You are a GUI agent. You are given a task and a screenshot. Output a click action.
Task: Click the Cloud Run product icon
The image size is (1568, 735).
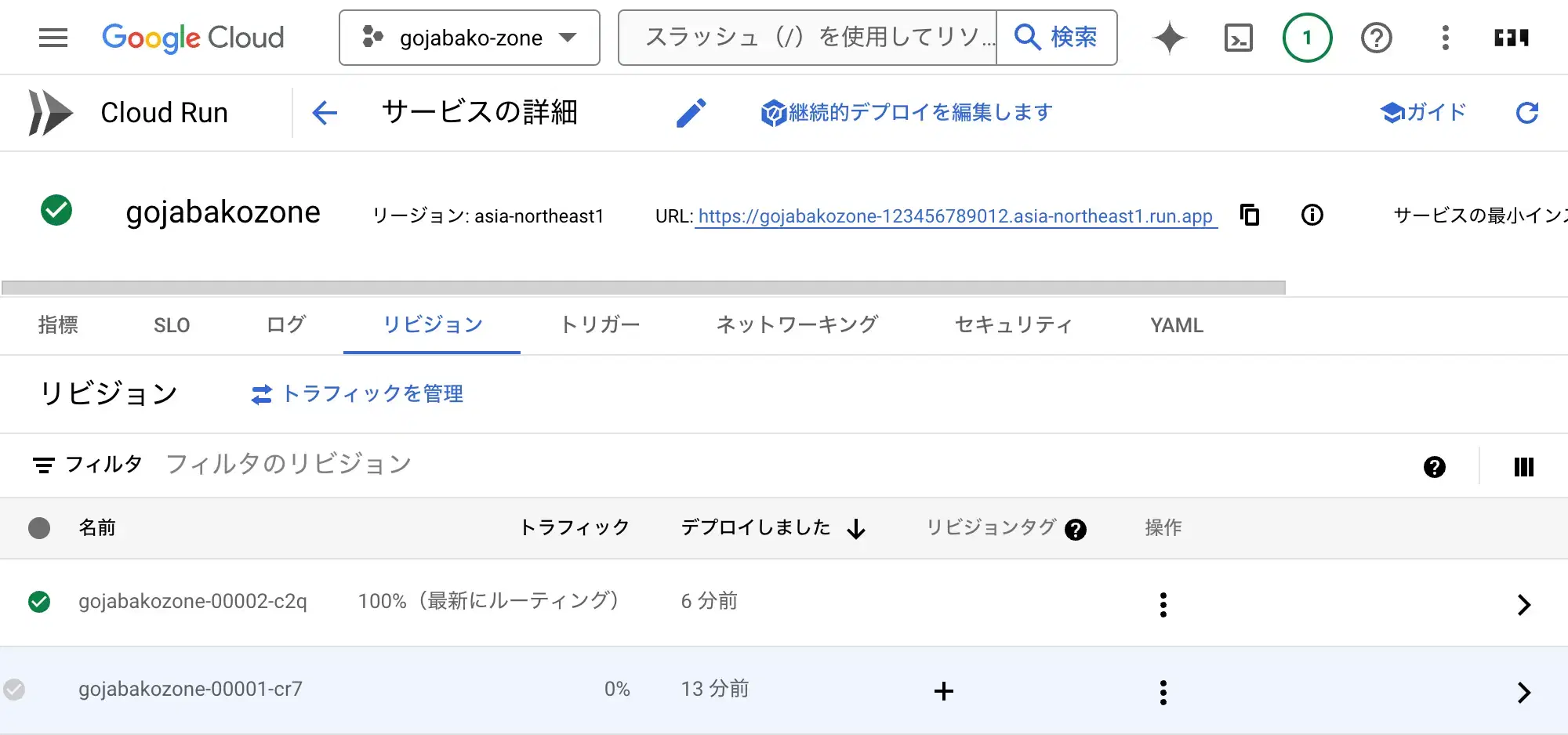click(50, 113)
